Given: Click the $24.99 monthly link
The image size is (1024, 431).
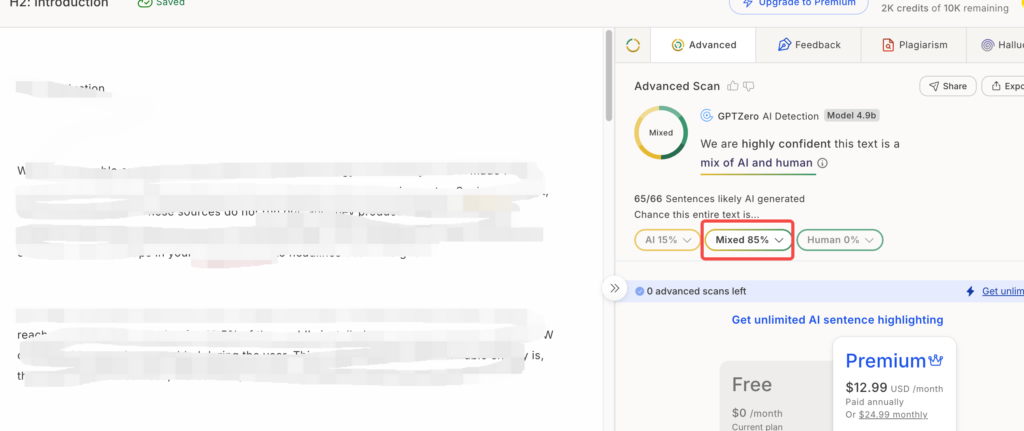Looking at the screenshot, I should tap(893, 414).
